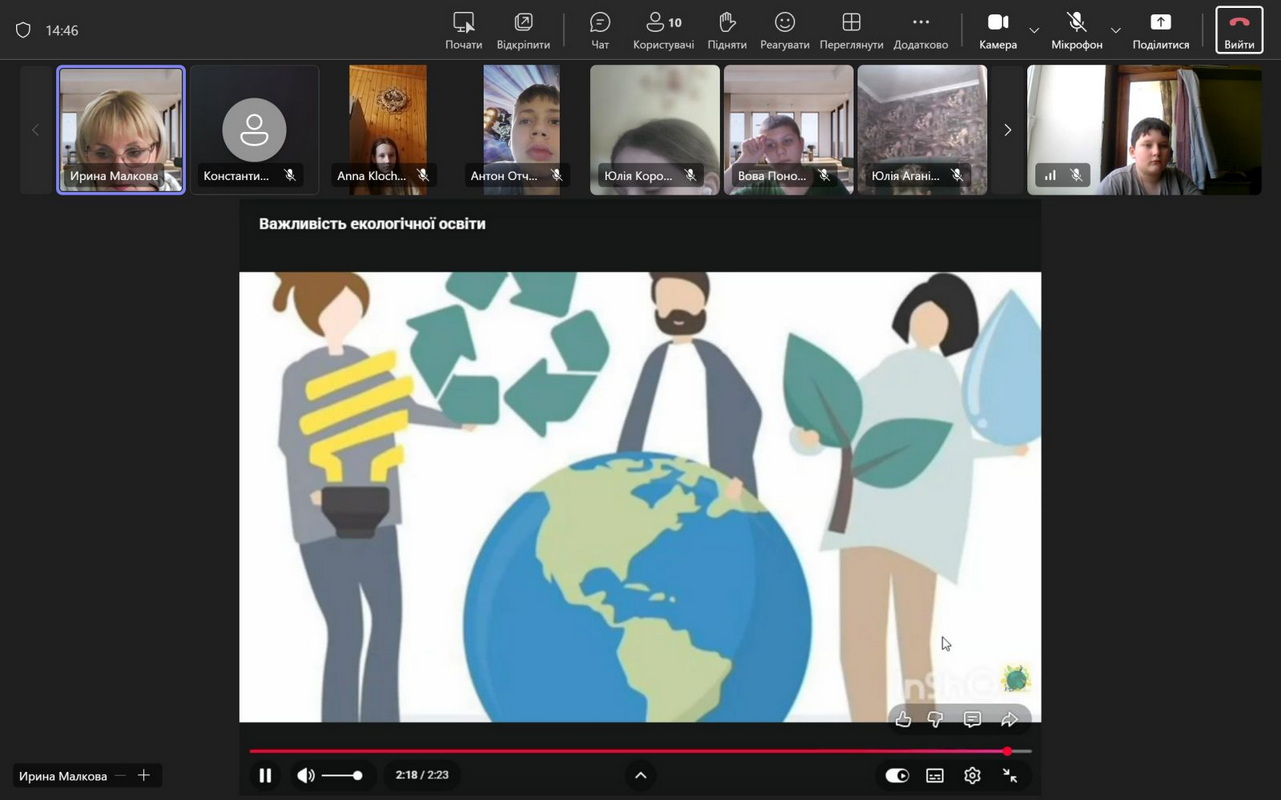Click the Почати button in toolbar

(463, 30)
